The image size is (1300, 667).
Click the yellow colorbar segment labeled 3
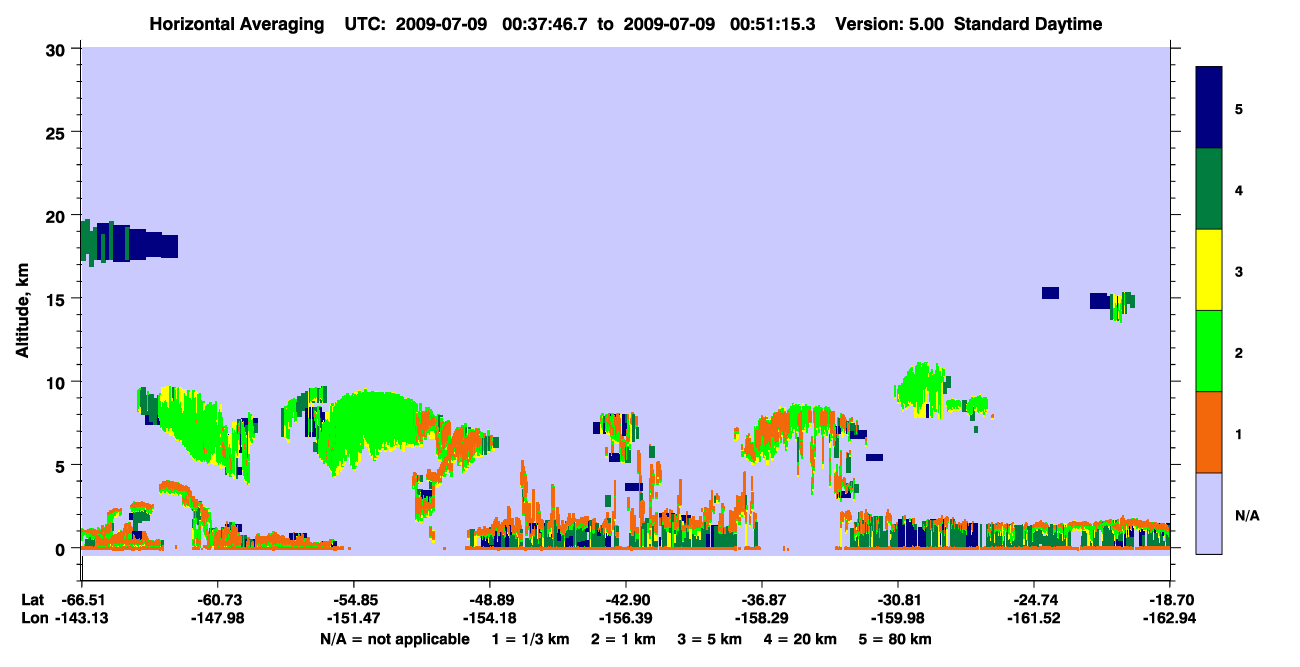tap(1209, 269)
